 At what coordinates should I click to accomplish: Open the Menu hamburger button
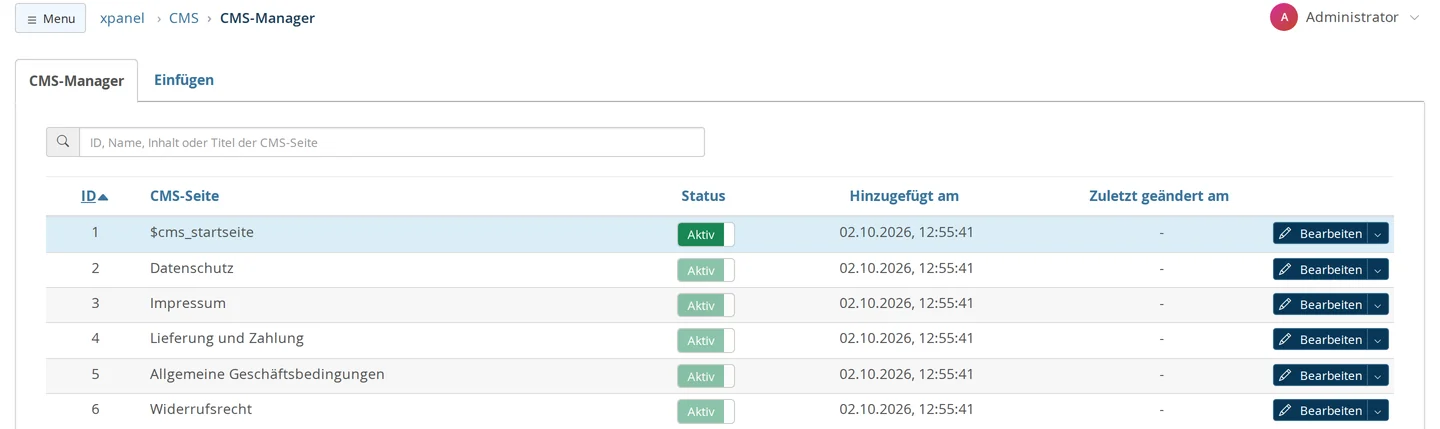[50, 18]
